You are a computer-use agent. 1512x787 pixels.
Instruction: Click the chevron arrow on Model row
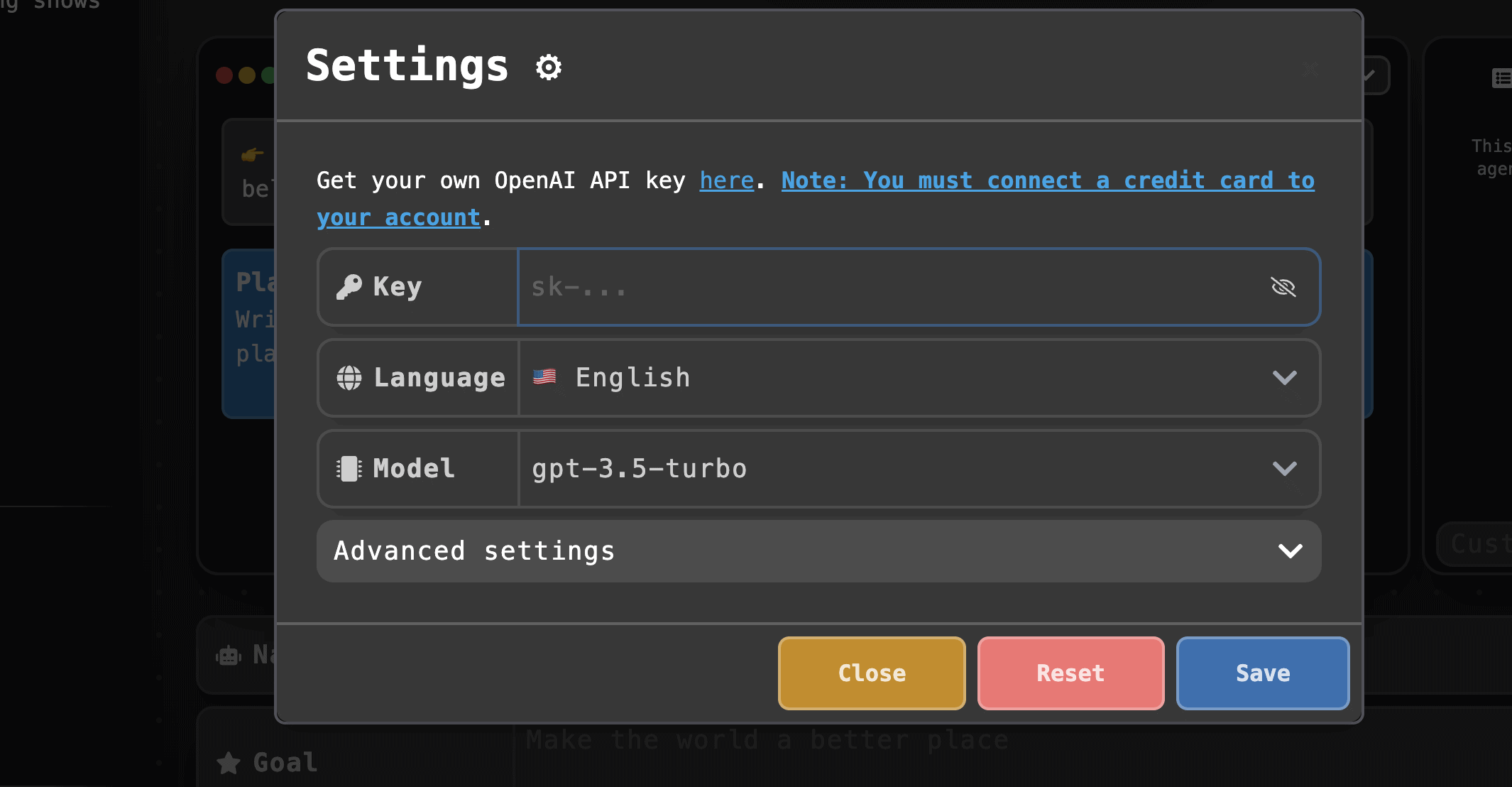pos(1284,469)
